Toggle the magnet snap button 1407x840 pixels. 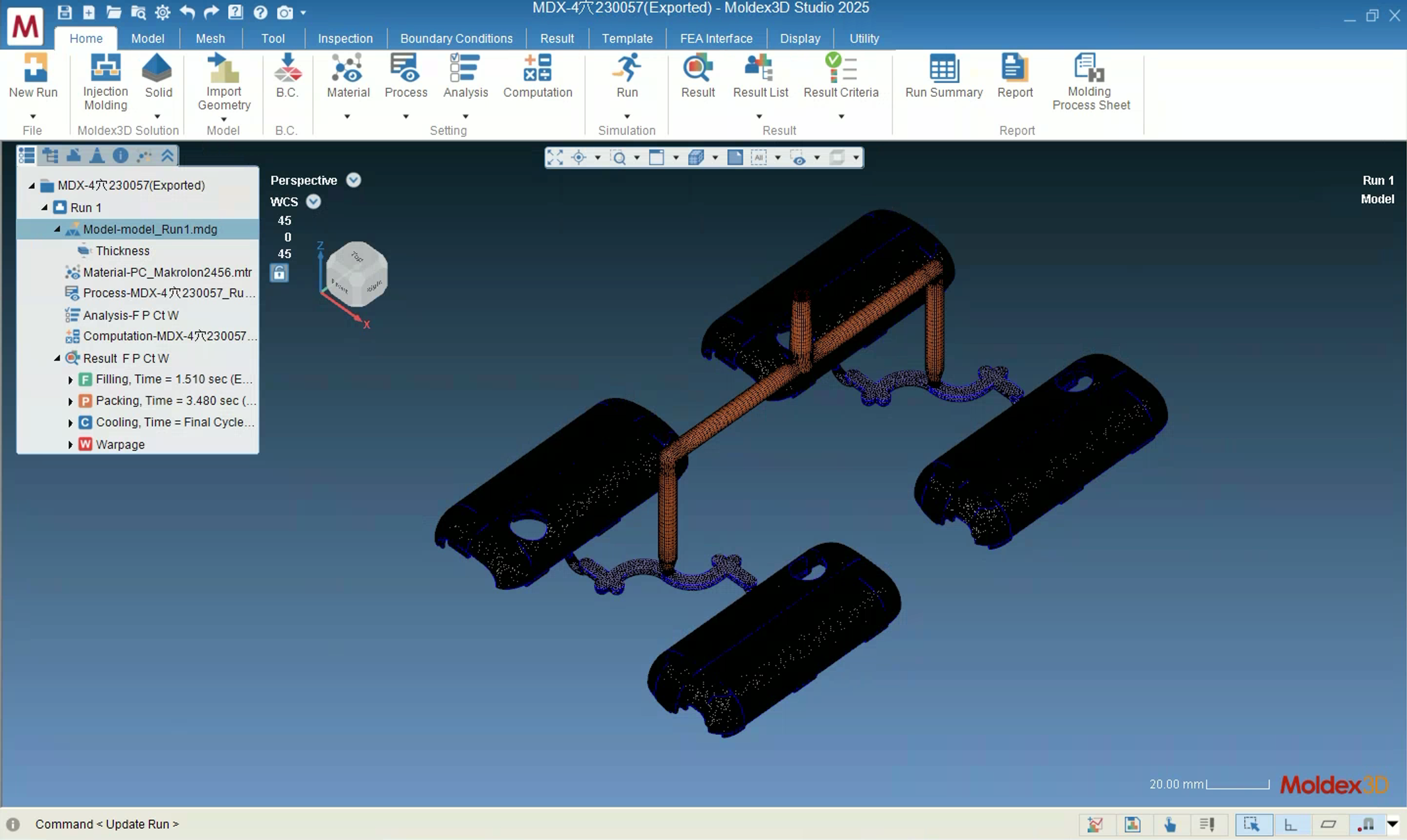[1366, 825]
